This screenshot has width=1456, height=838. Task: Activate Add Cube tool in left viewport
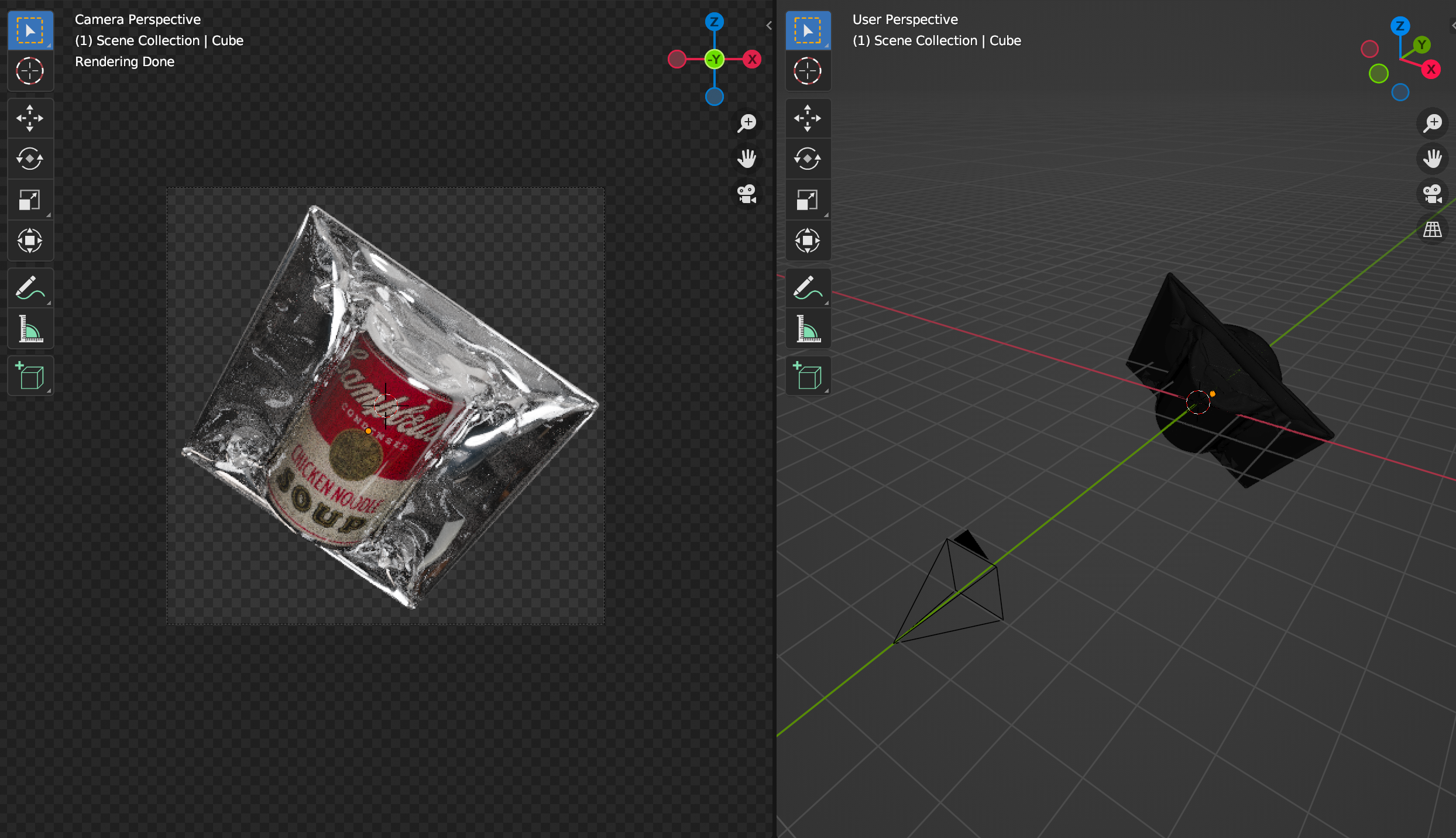click(30, 376)
